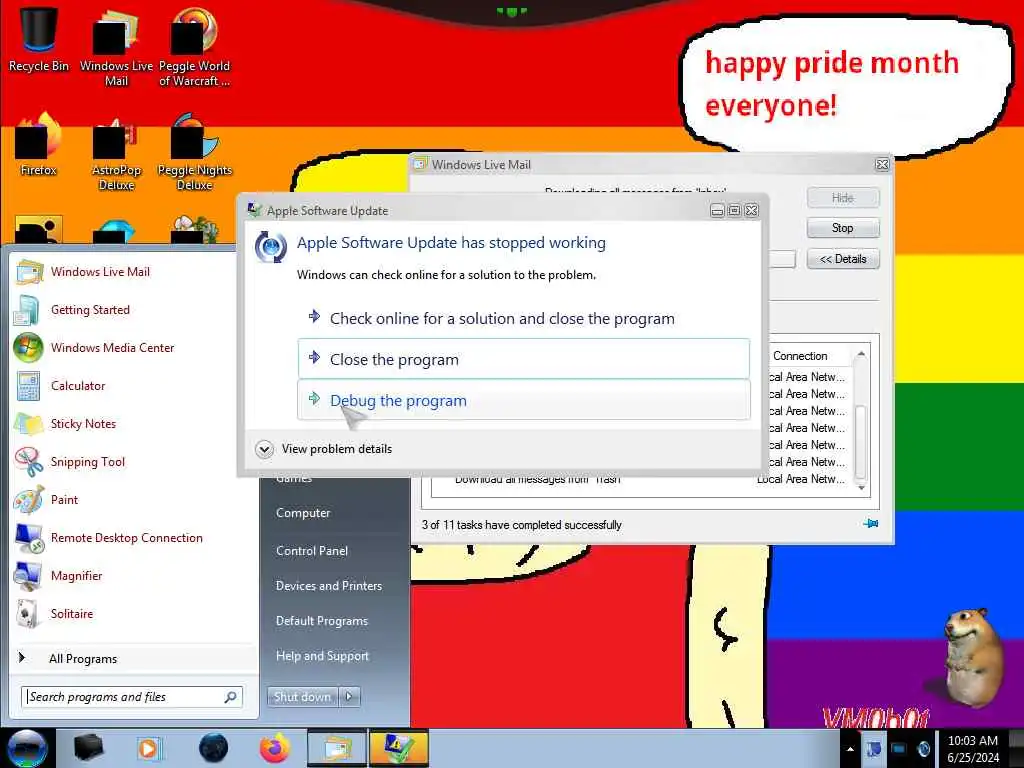Click the network tray icon
The image size is (1024, 768).
[899, 749]
